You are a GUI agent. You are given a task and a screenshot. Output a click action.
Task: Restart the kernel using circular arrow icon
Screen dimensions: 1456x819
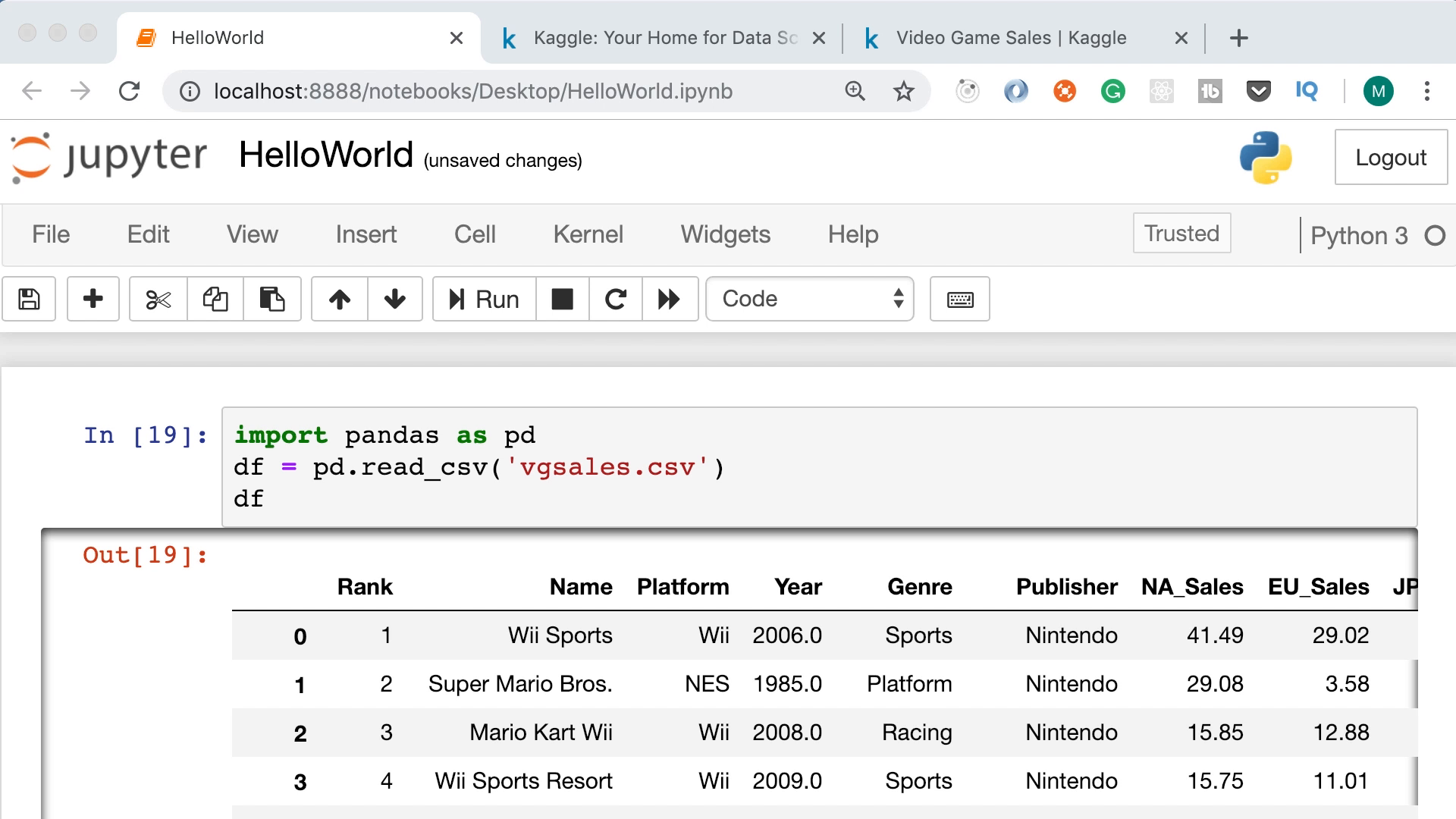point(615,299)
